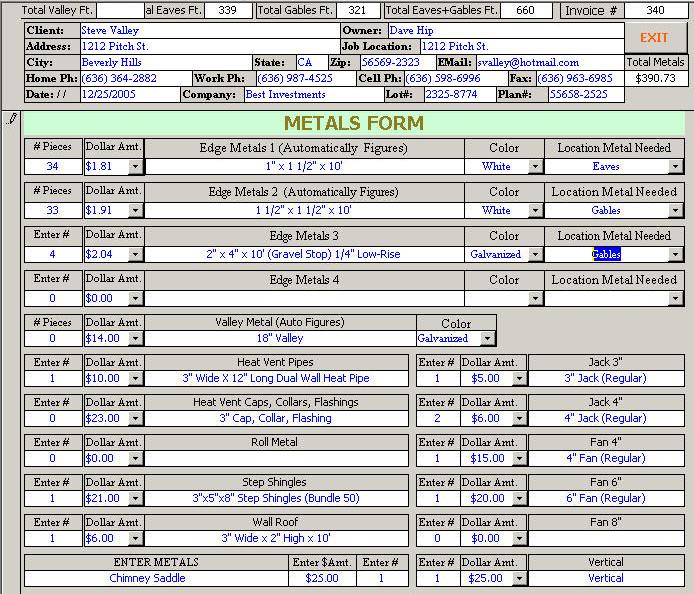This screenshot has width=694, height=594.
Task: Open Fan 4" $15.00 dropdown
Action: [x=519, y=459]
